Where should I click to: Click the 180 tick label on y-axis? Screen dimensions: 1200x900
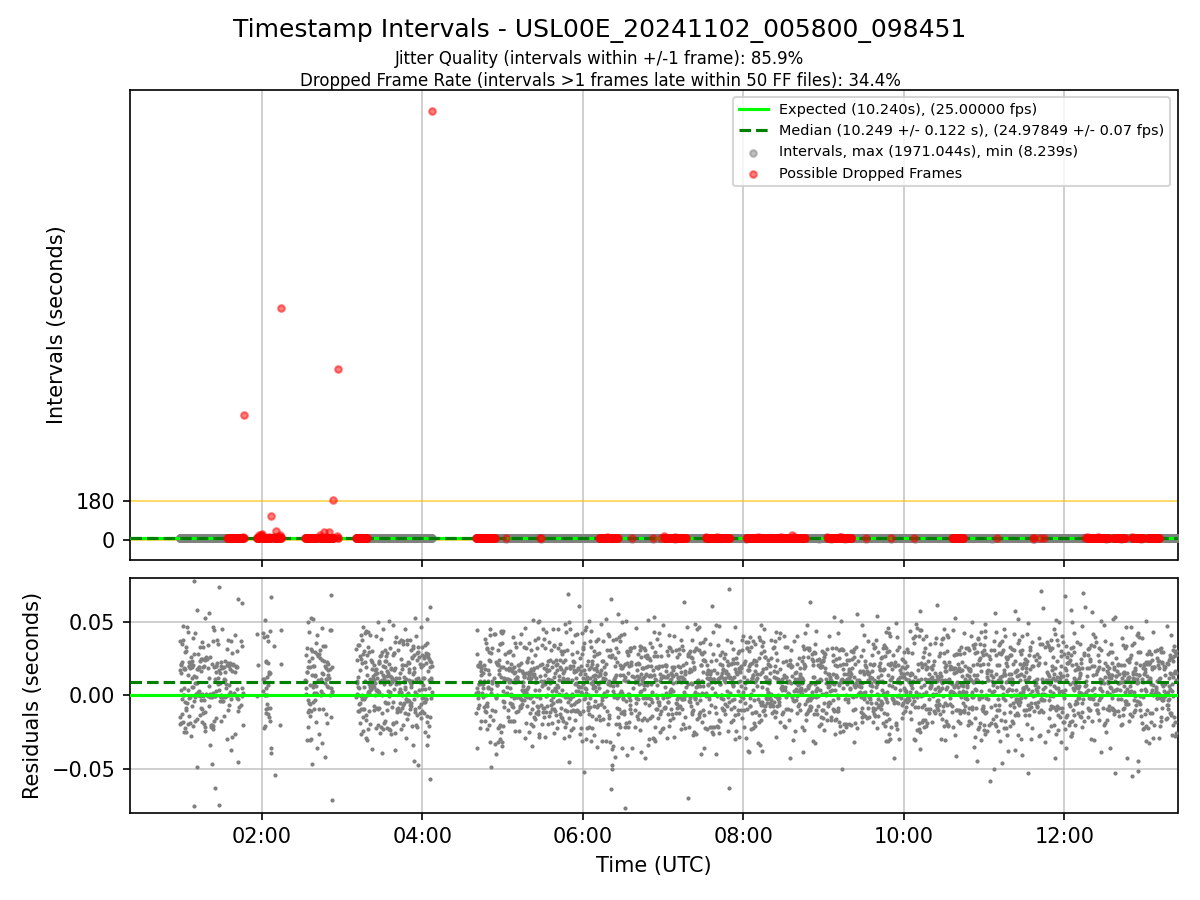coord(96,501)
